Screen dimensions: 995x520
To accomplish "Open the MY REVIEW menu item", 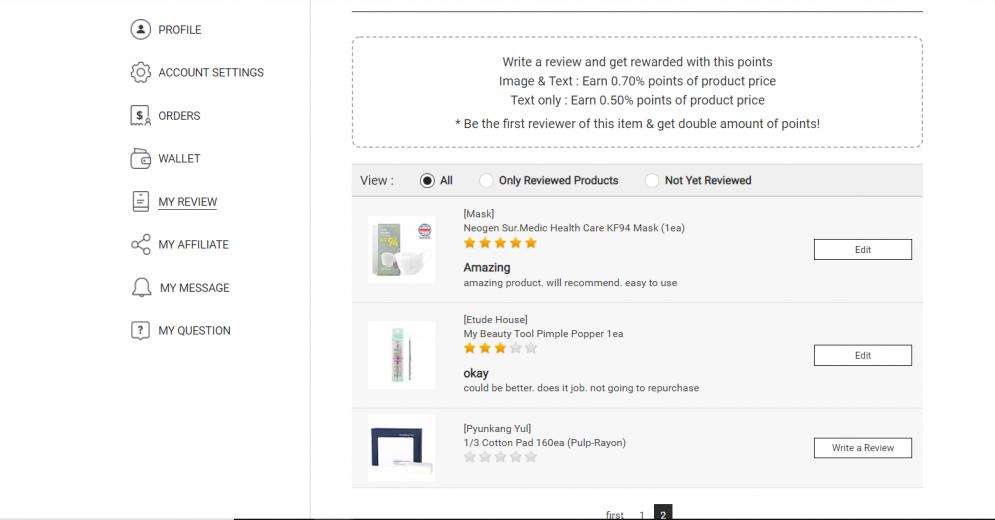I will tap(187, 202).
